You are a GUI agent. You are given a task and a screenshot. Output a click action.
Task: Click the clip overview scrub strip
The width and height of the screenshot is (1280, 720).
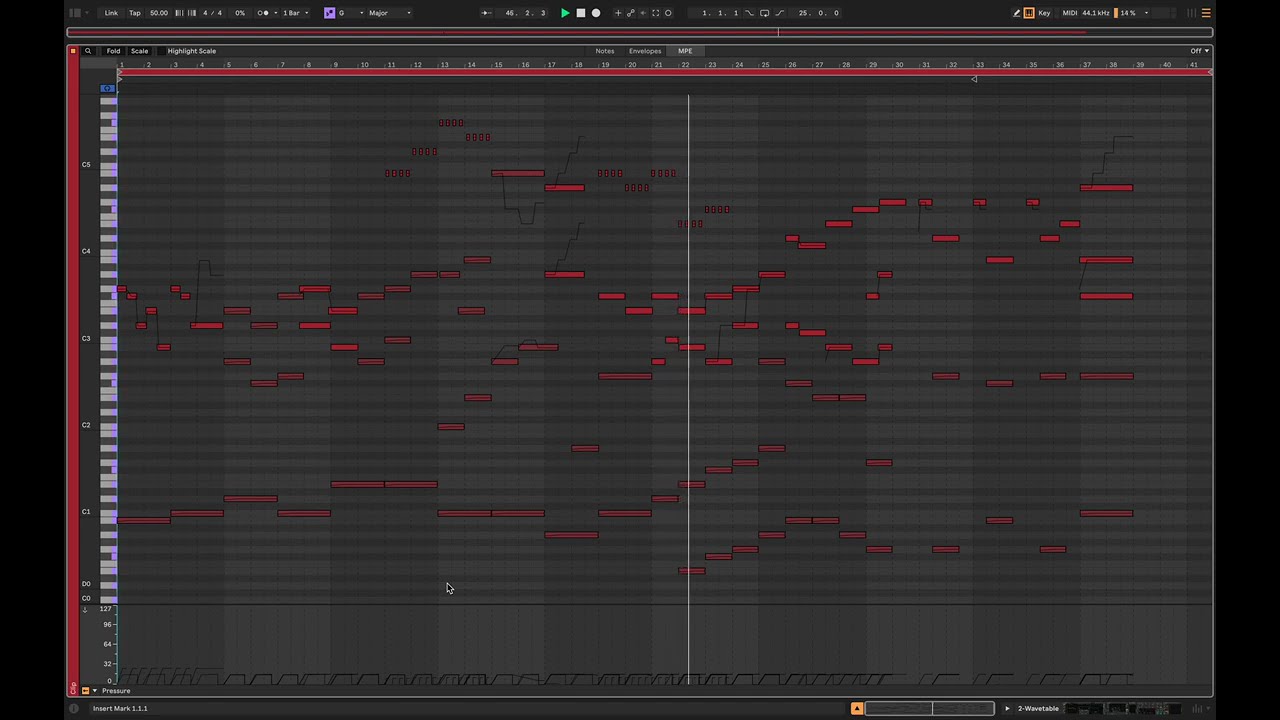pos(930,708)
